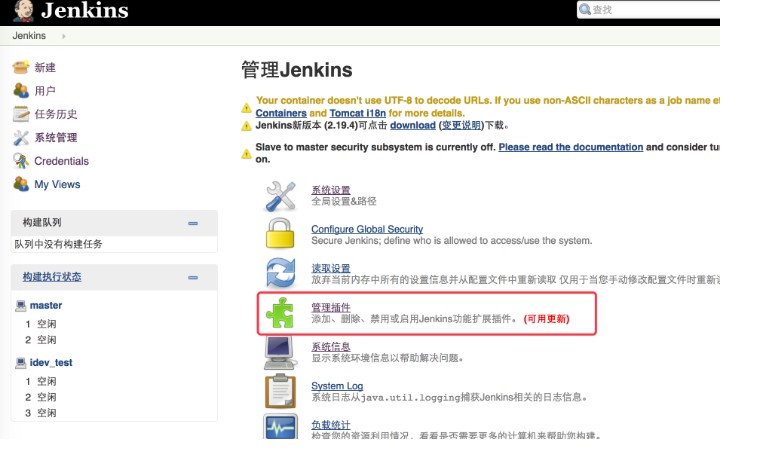
Task: Click the 系统设置 wrench and screwdriver icon
Action: [280, 196]
